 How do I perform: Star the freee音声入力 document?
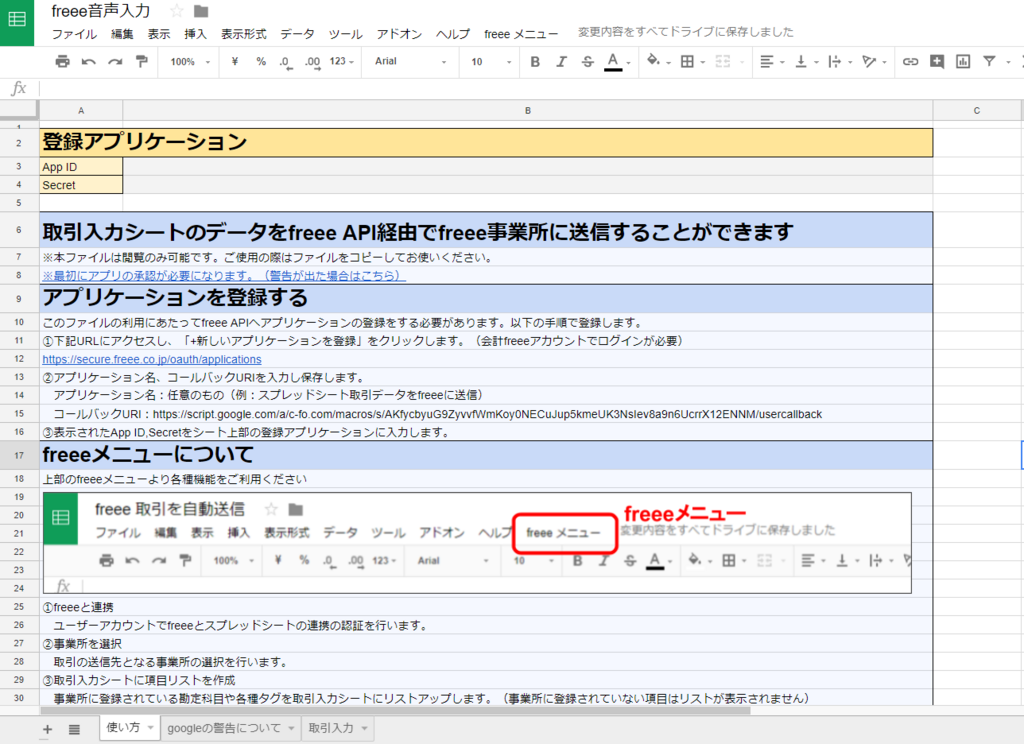tap(177, 11)
